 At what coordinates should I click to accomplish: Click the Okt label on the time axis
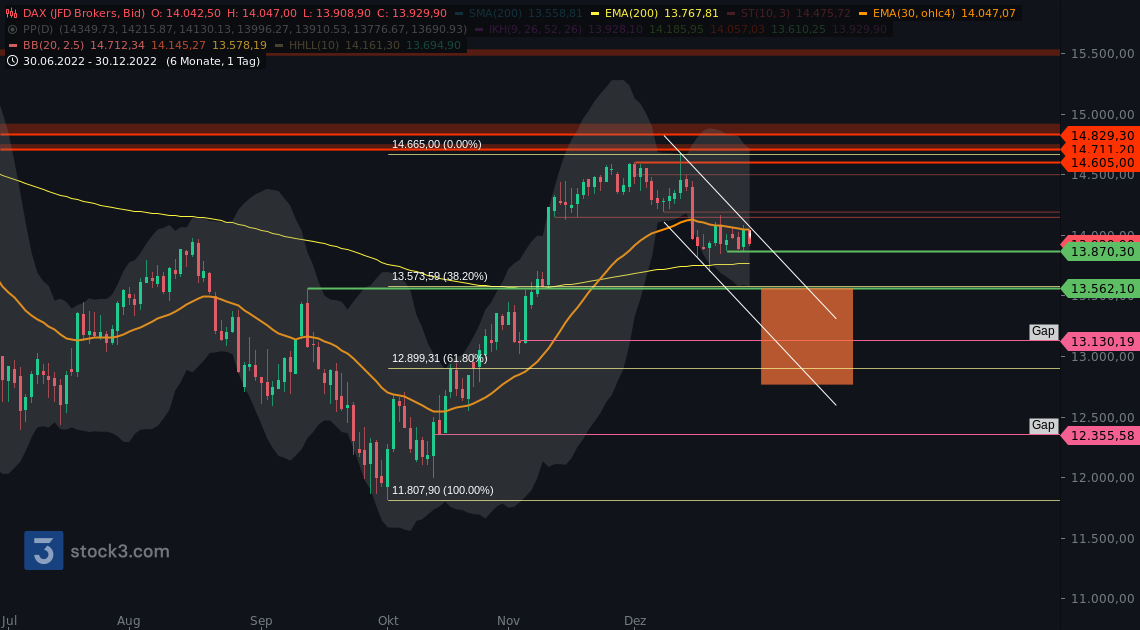[x=388, y=621]
